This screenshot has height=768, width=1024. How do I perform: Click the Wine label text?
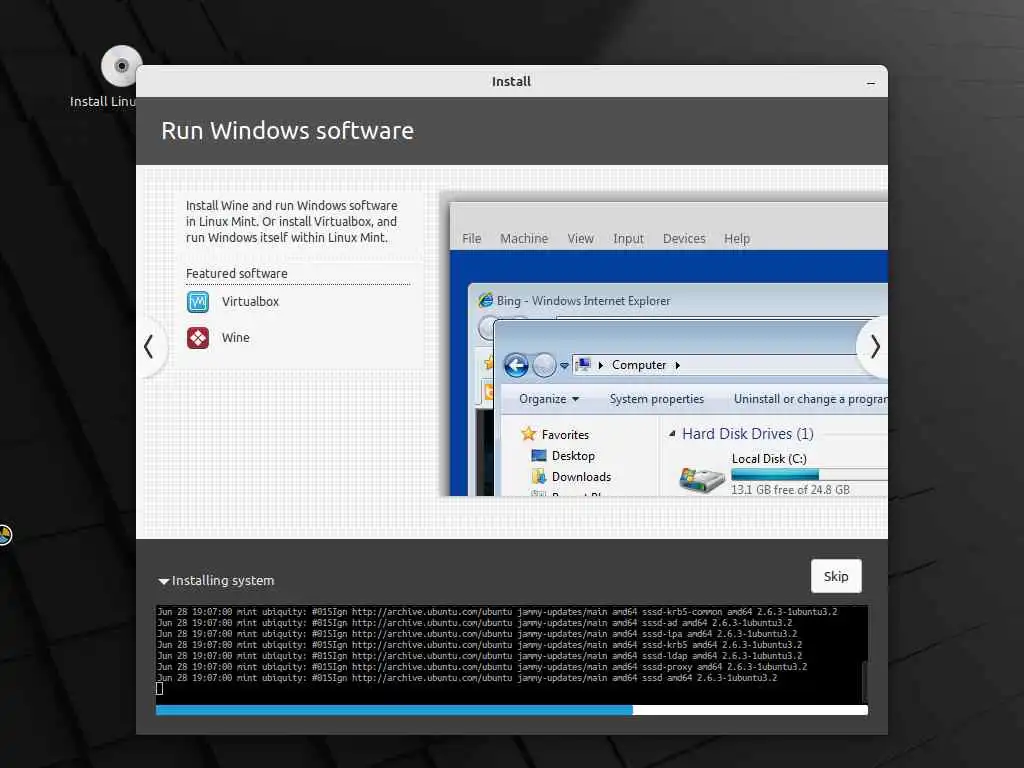click(x=235, y=338)
